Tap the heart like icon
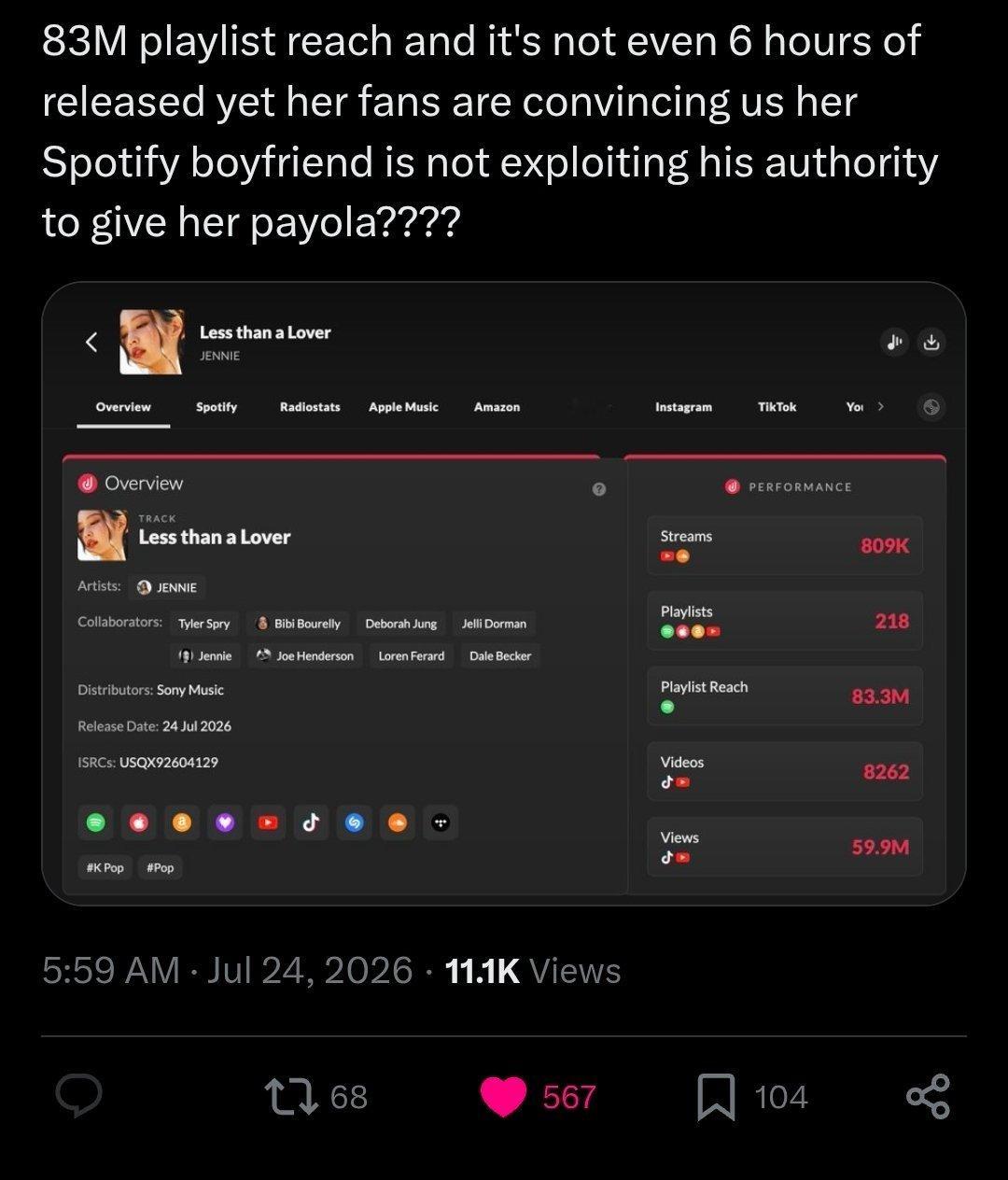The height and width of the screenshot is (1180, 1008). [x=504, y=1097]
